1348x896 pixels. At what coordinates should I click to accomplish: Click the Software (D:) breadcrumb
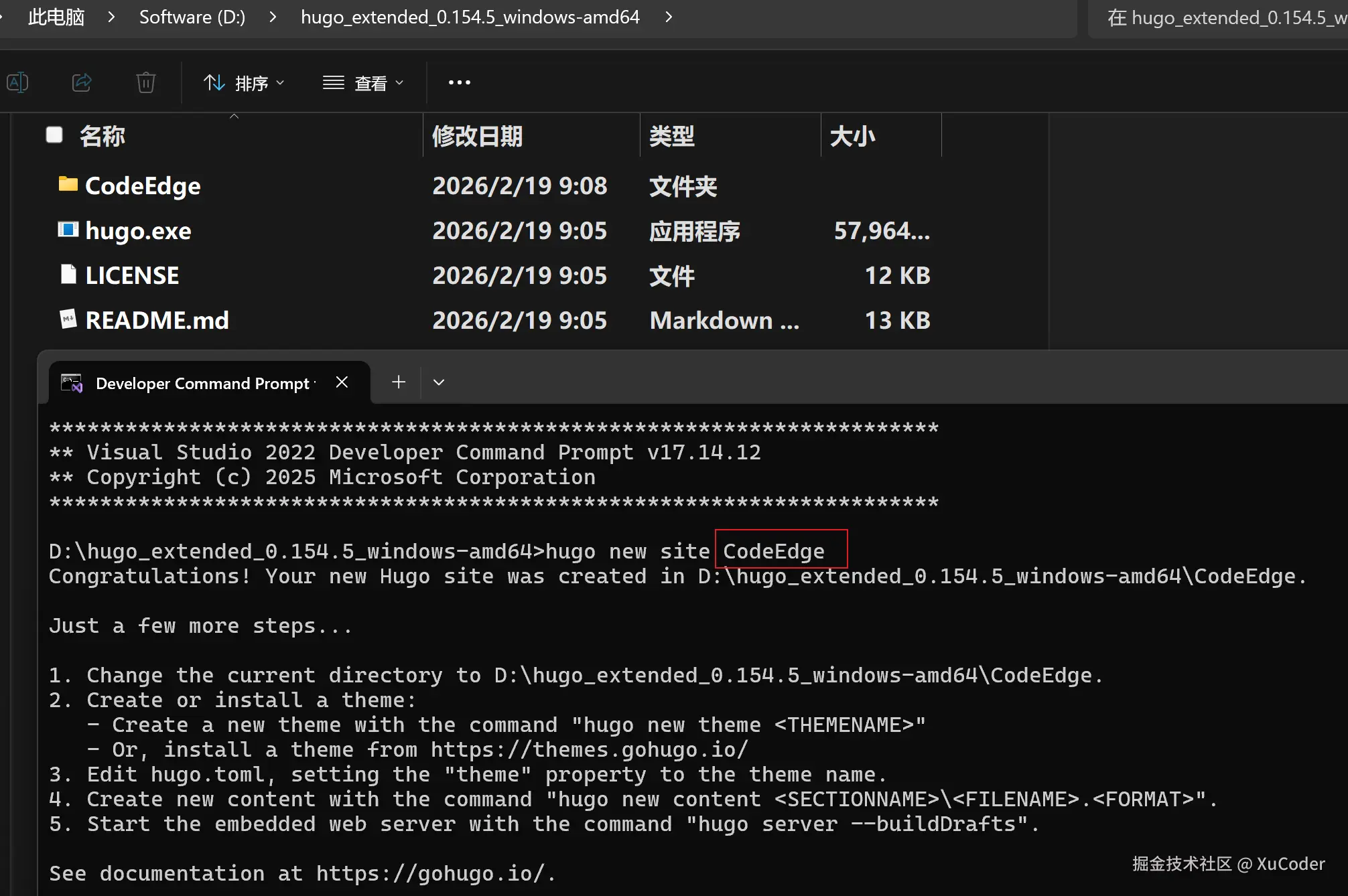[192, 17]
